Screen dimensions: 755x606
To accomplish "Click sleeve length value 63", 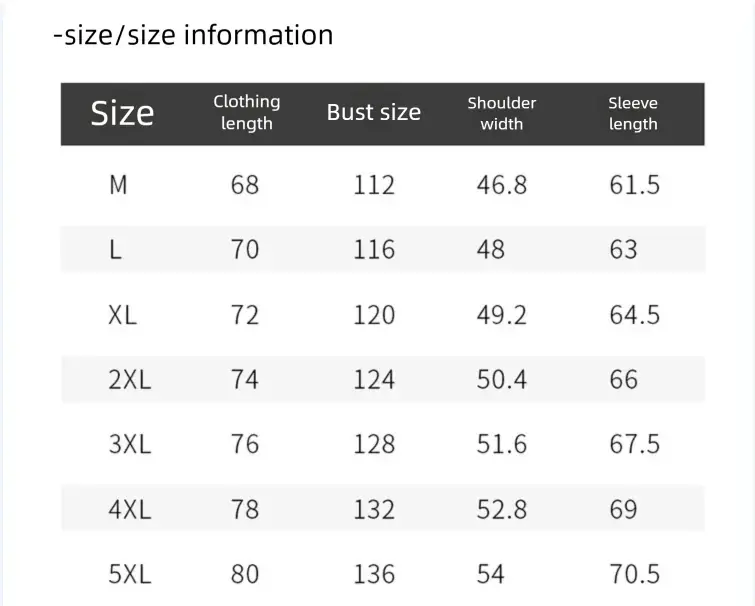I will pos(623,250).
